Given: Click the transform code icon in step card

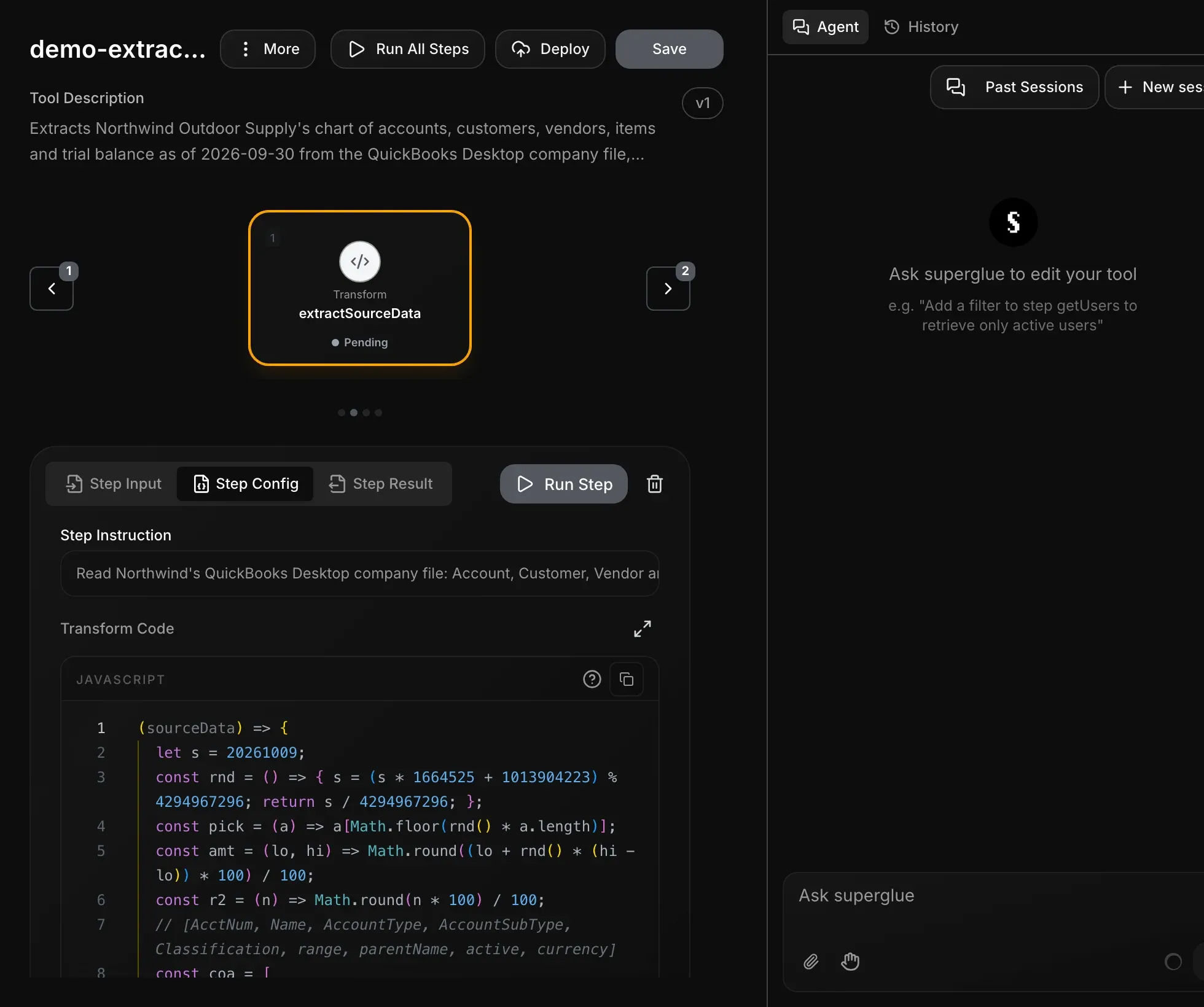Looking at the screenshot, I should pos(360,262).
